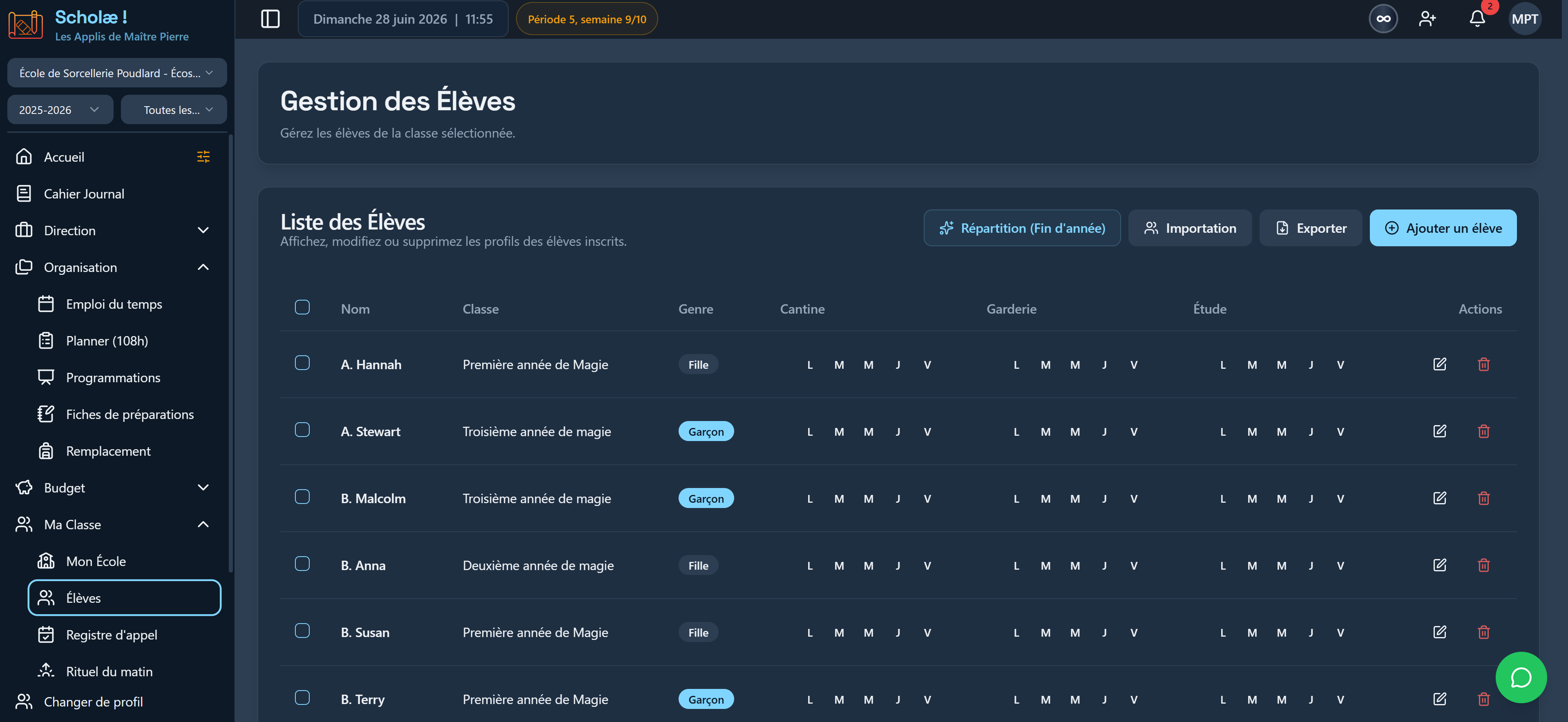The width and height of the screenshot is (1568, 722).
Task: Select the Élèves menu item
Action: click(x=125, y=598)
